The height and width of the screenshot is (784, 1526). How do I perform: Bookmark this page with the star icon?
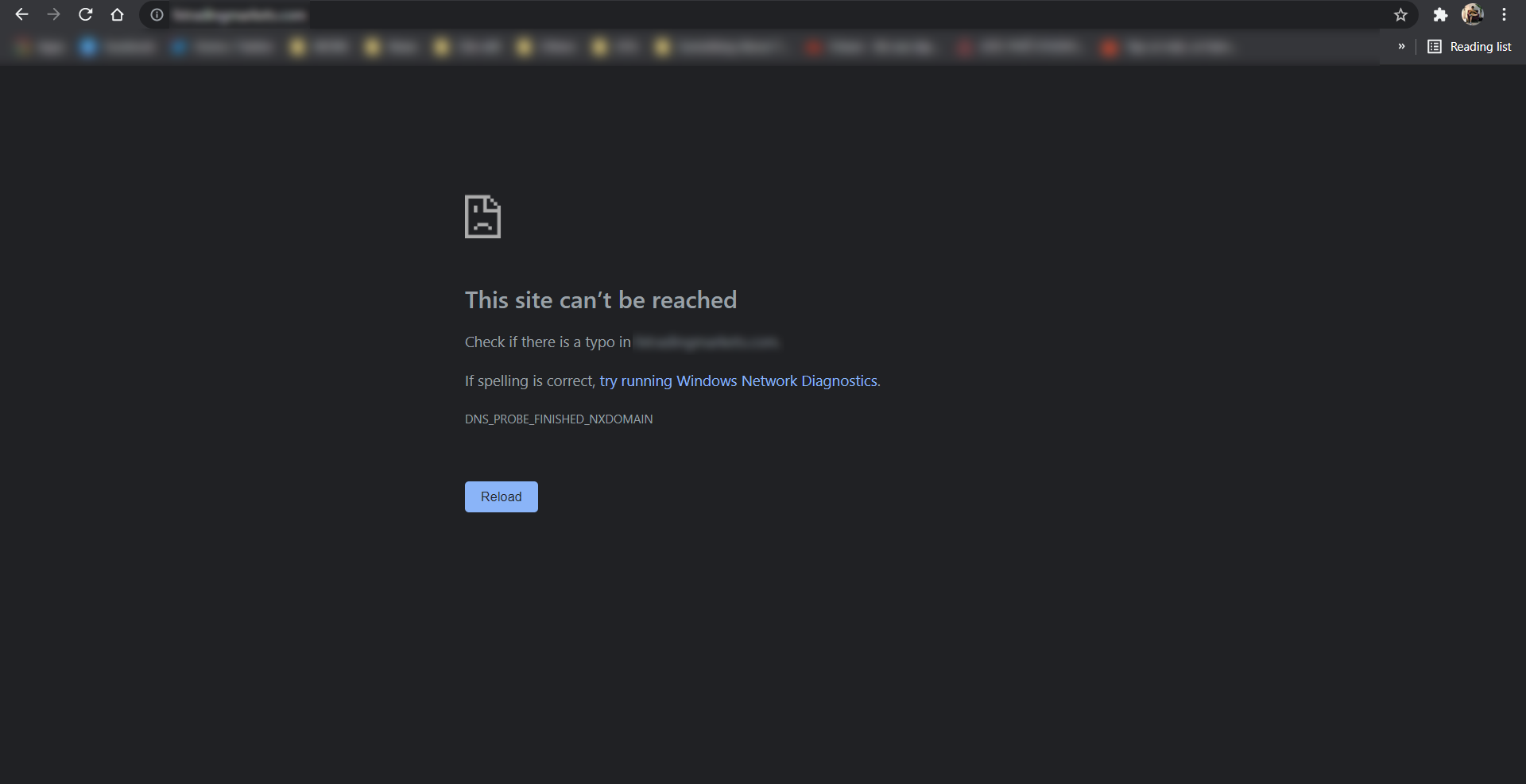pyautogui.click(x=1400, y=15)
